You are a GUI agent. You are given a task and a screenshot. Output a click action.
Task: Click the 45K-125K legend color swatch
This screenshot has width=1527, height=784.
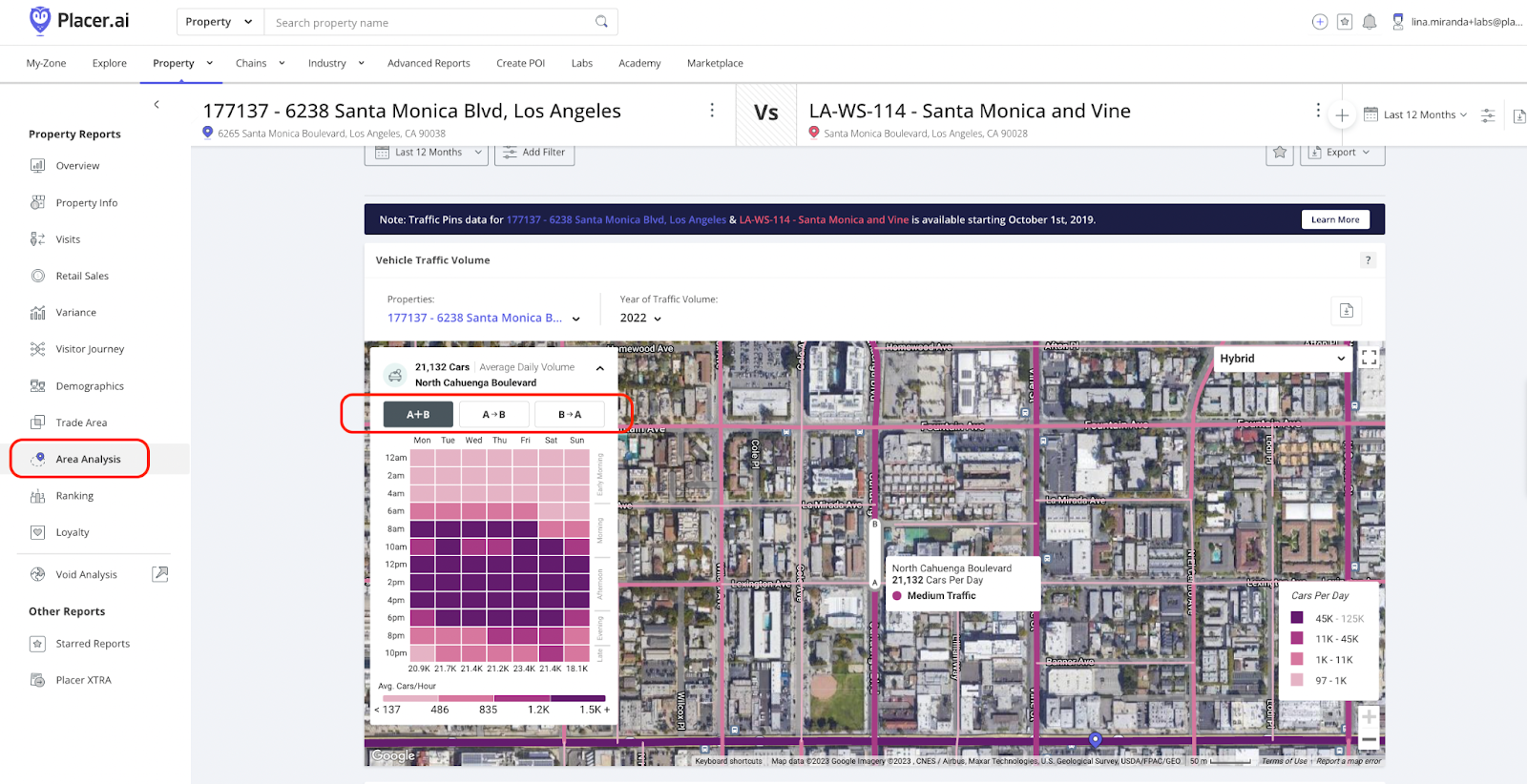1297,618
